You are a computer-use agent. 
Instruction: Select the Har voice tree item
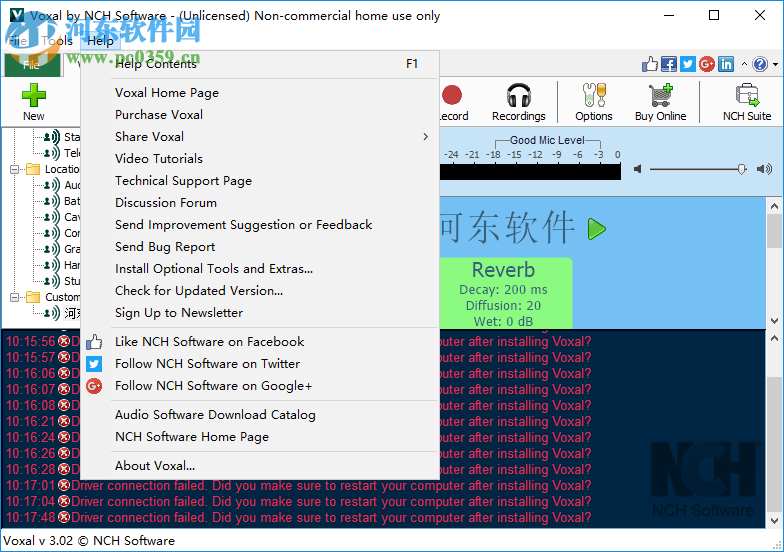pyautogui.click(x=72, y=265)
